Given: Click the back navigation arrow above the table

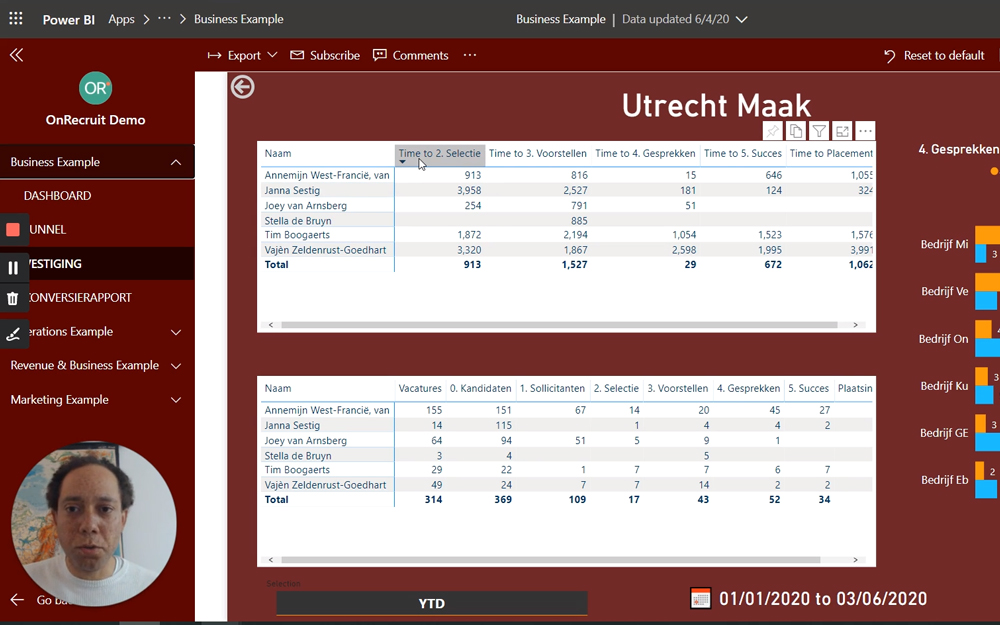Looking at the screenshot, I should tap(242, 87).
